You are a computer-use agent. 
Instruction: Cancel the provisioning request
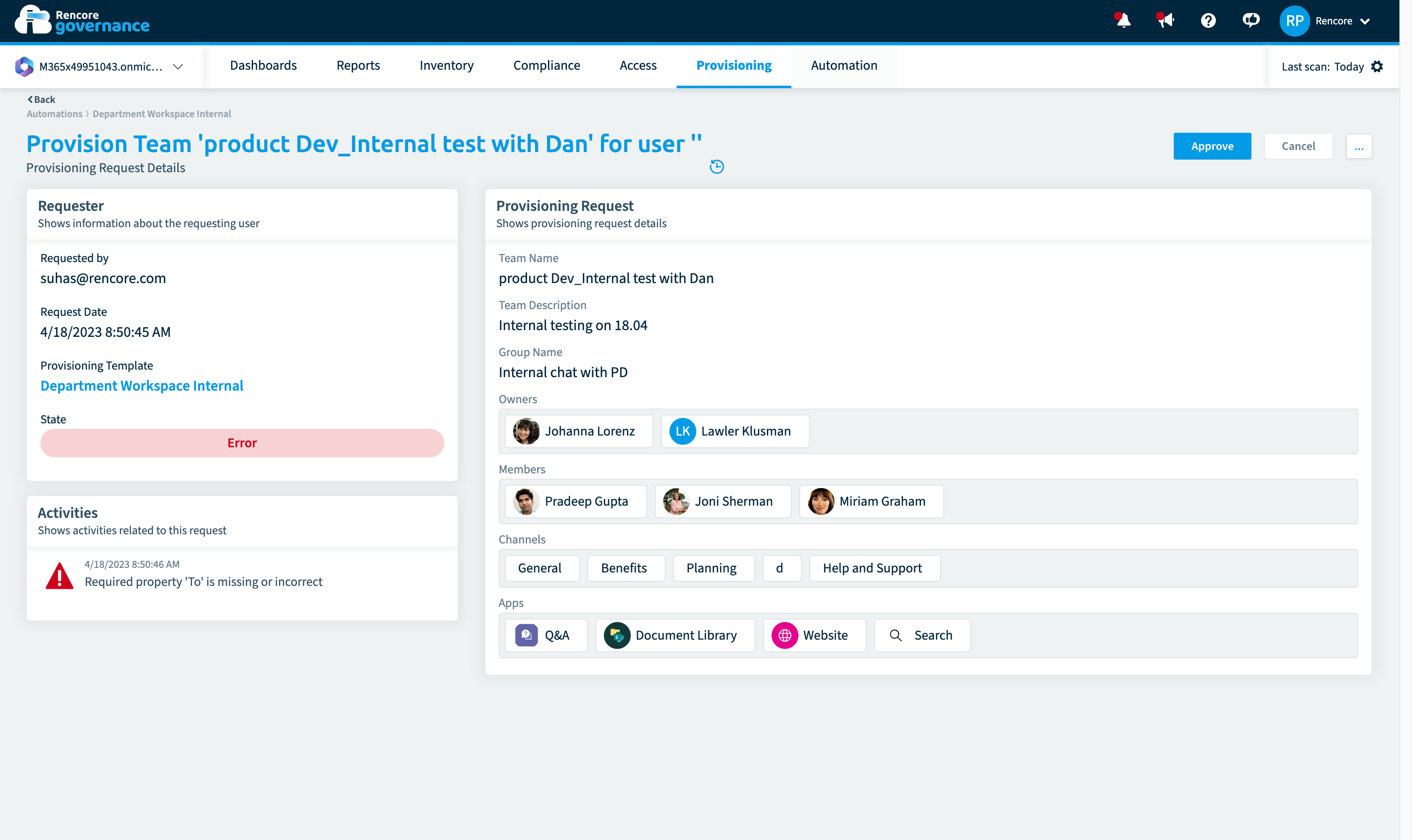[1298, 146]
